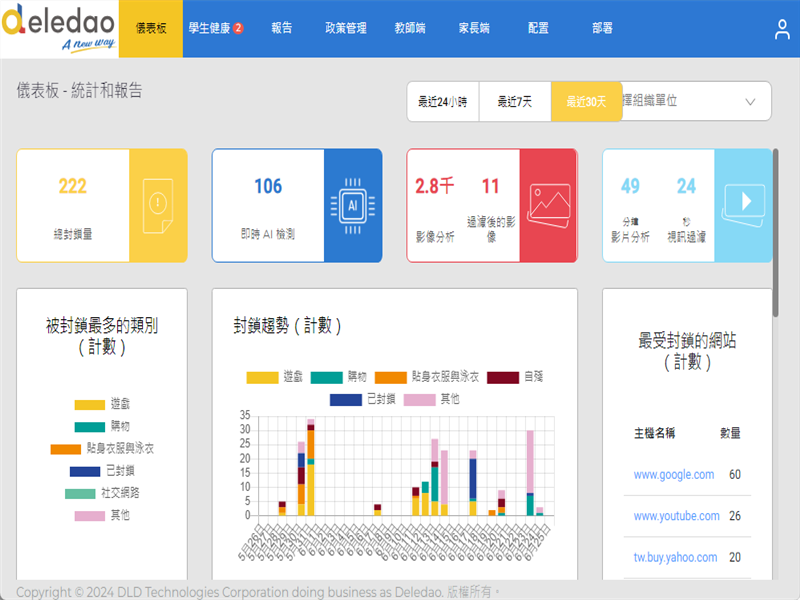Screen dimensions: 800x600
Task: Open the 報告 menu
Action: 282,28
